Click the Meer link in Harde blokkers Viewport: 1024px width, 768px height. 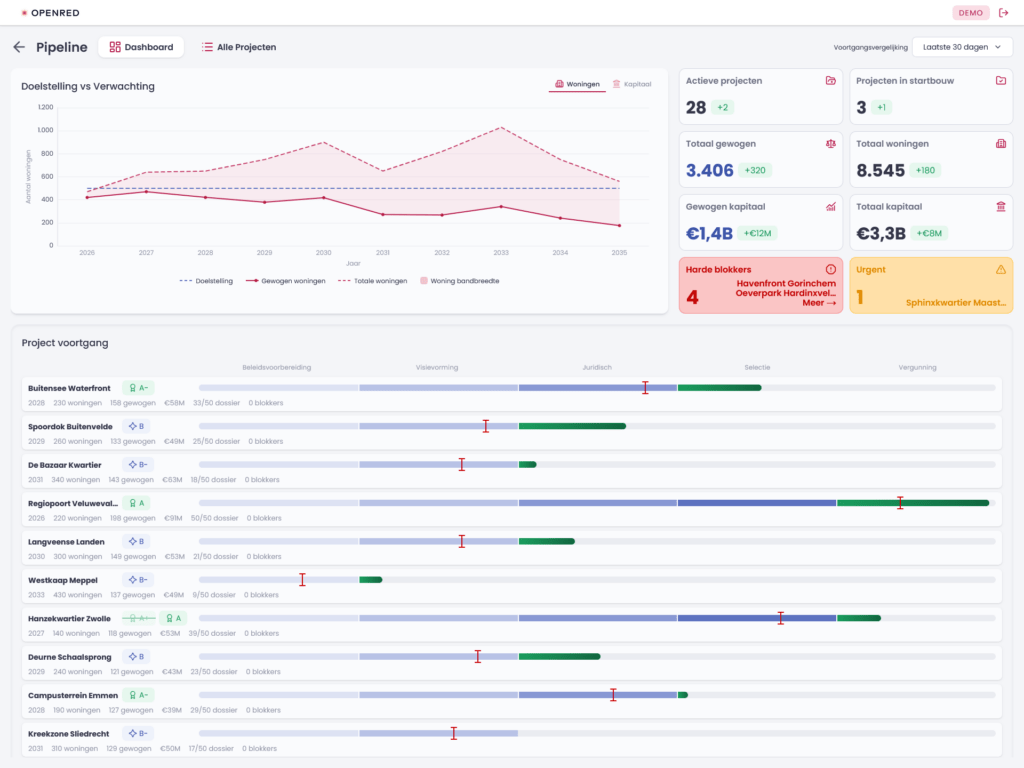[x=819, y=303]
